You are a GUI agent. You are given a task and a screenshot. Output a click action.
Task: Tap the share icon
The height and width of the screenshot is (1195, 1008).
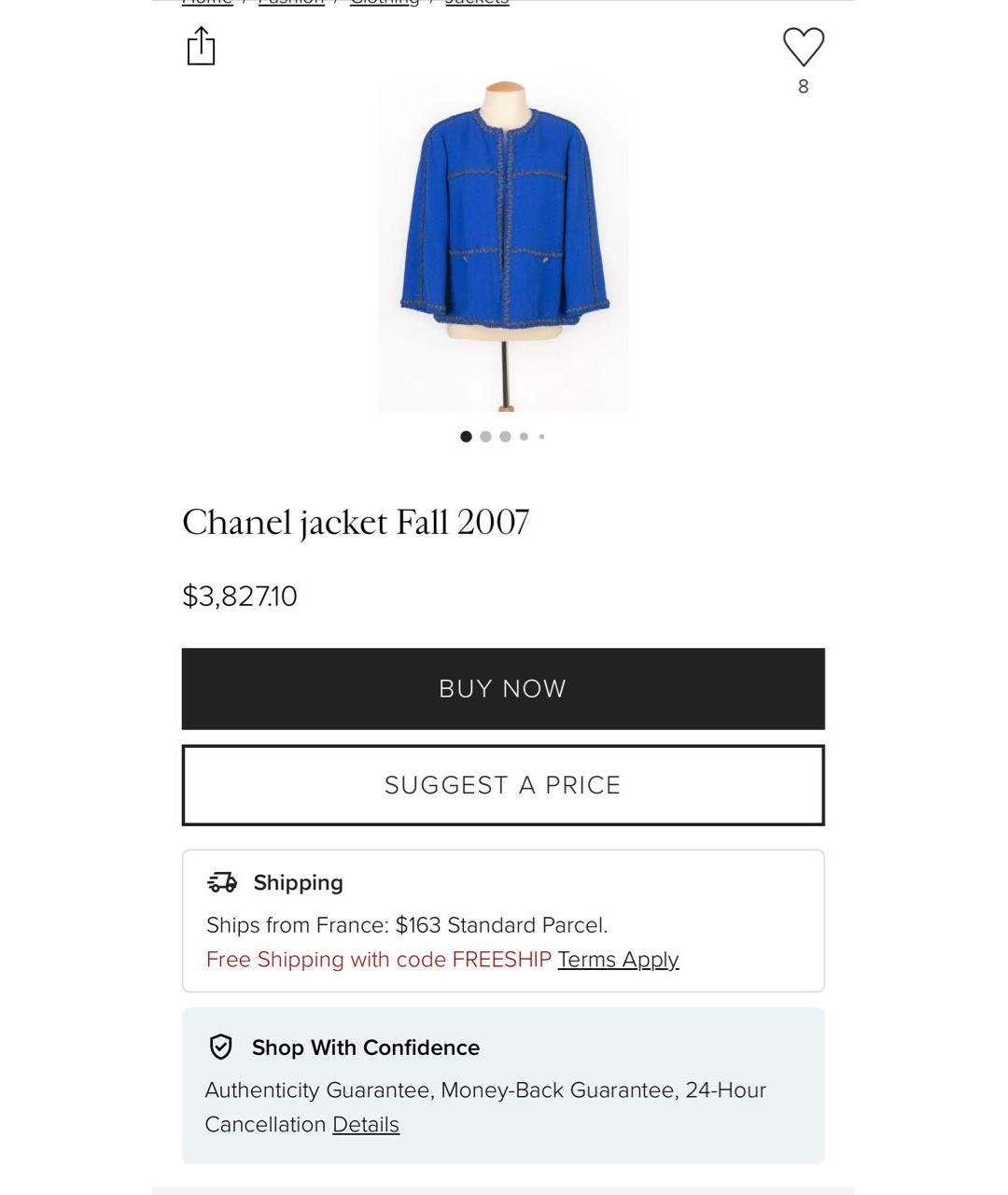(x=201, y=46)
